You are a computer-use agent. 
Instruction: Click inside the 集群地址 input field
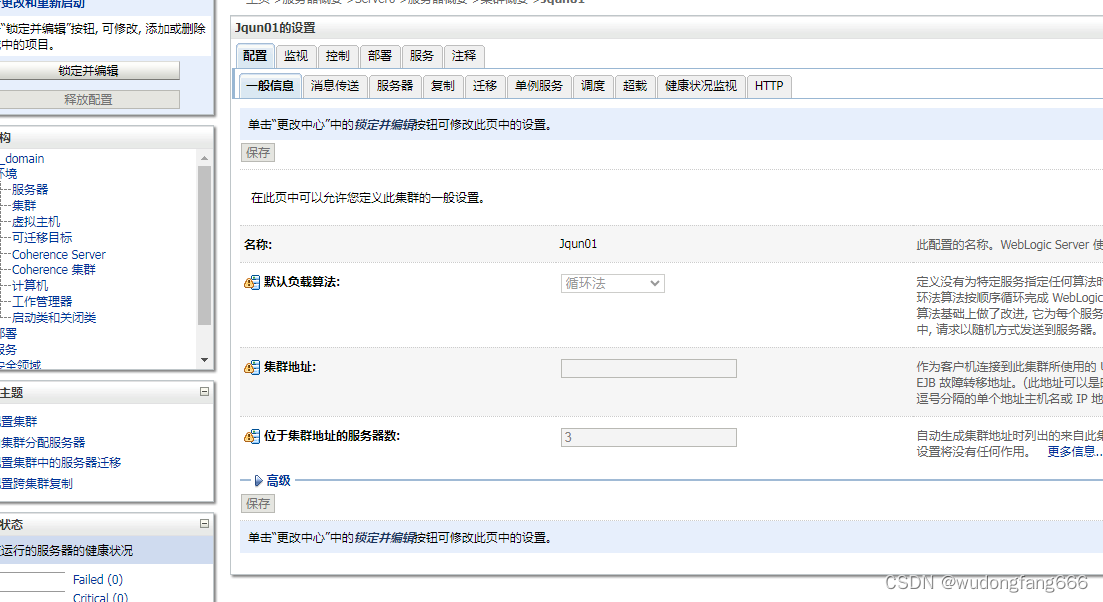pos(648,368)
